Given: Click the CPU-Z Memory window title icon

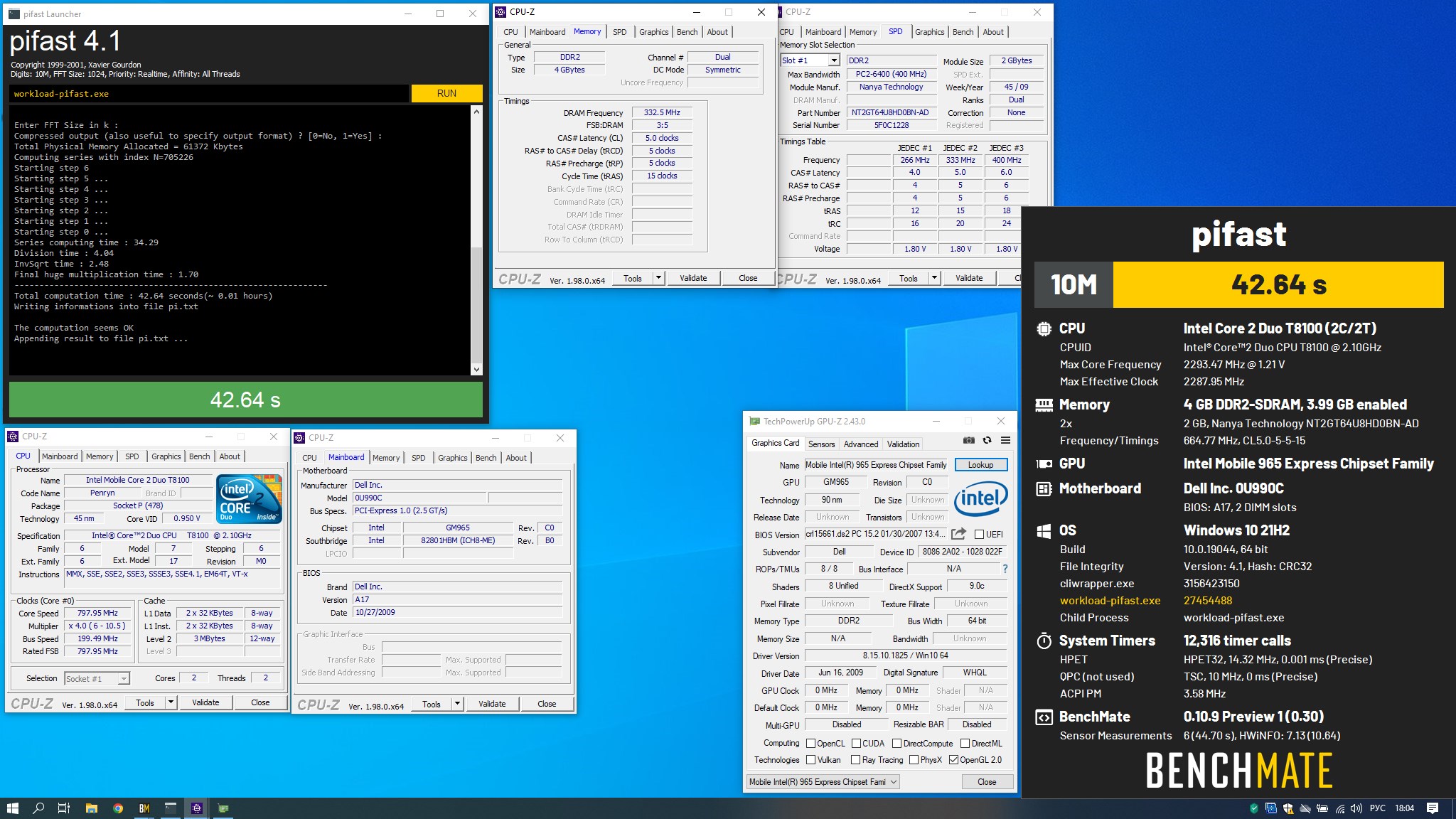Looking at the screenshot, I should (501, 11).
